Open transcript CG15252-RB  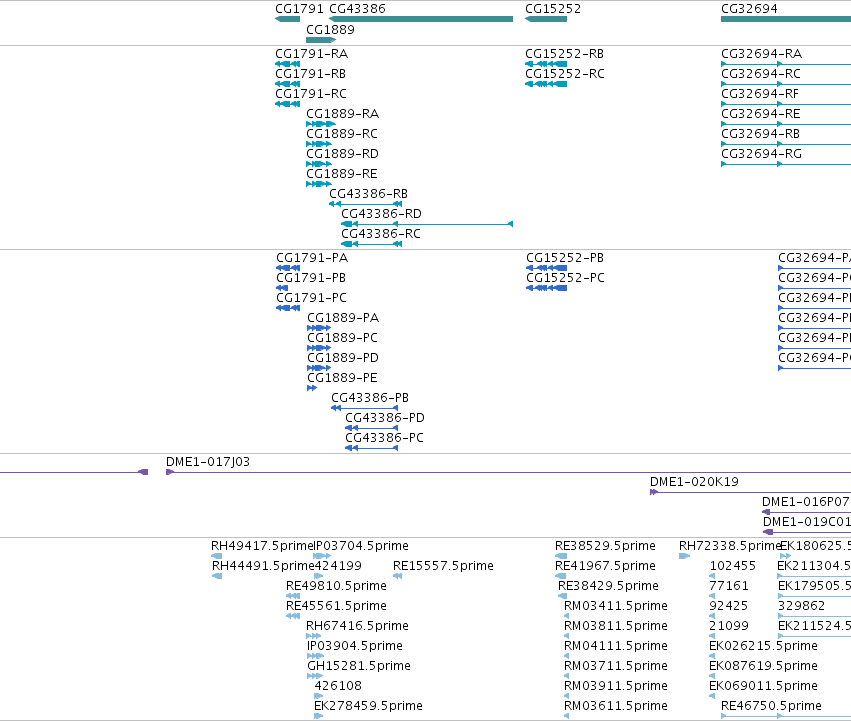[564, 54]
